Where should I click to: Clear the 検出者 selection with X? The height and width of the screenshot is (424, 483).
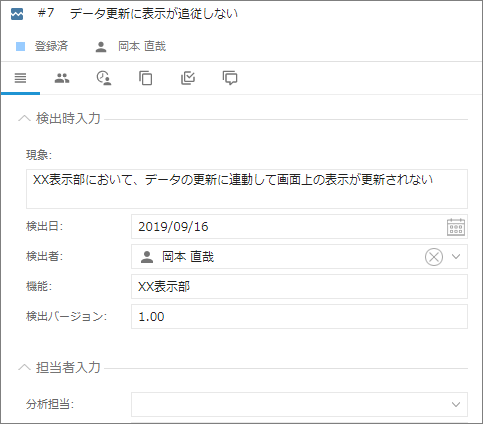pyautogui.click(x=434, y=257)
